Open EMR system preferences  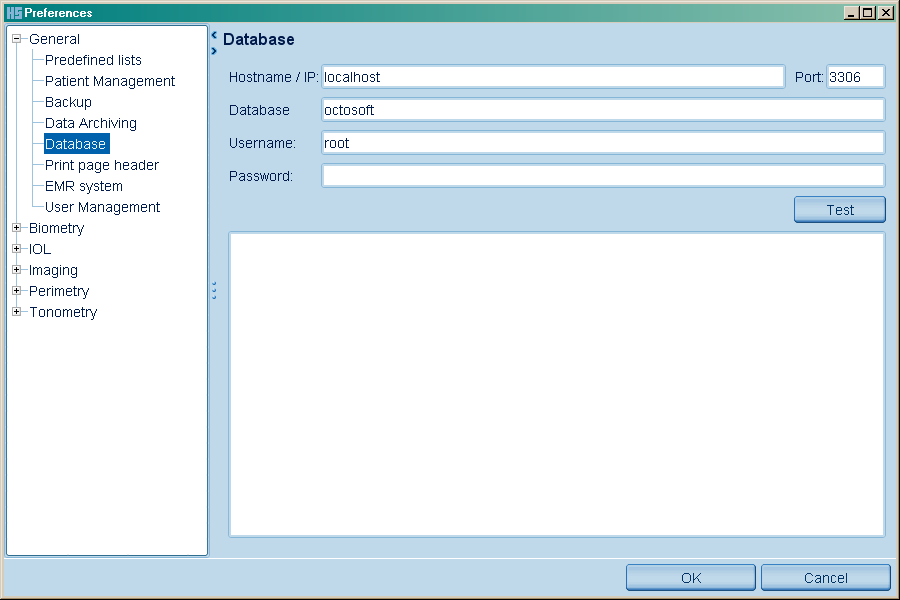(x=84, y=186)
